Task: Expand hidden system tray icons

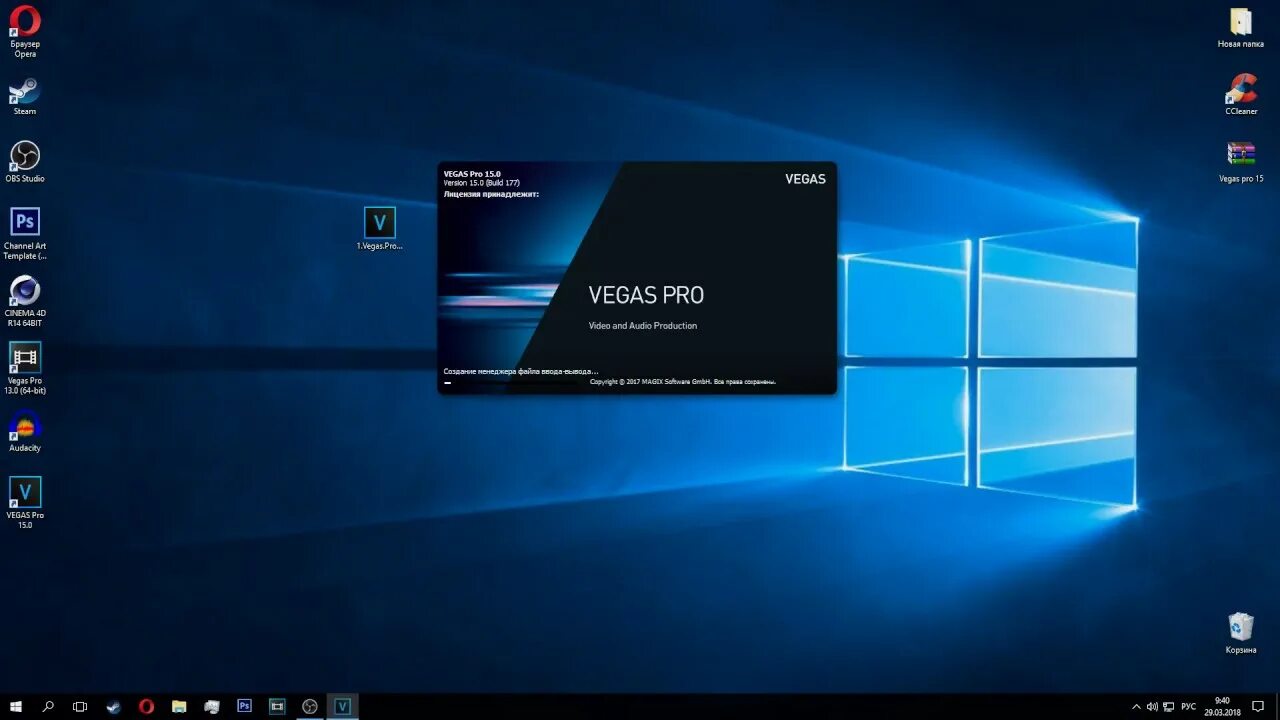Action: (x=1137, y=706)
